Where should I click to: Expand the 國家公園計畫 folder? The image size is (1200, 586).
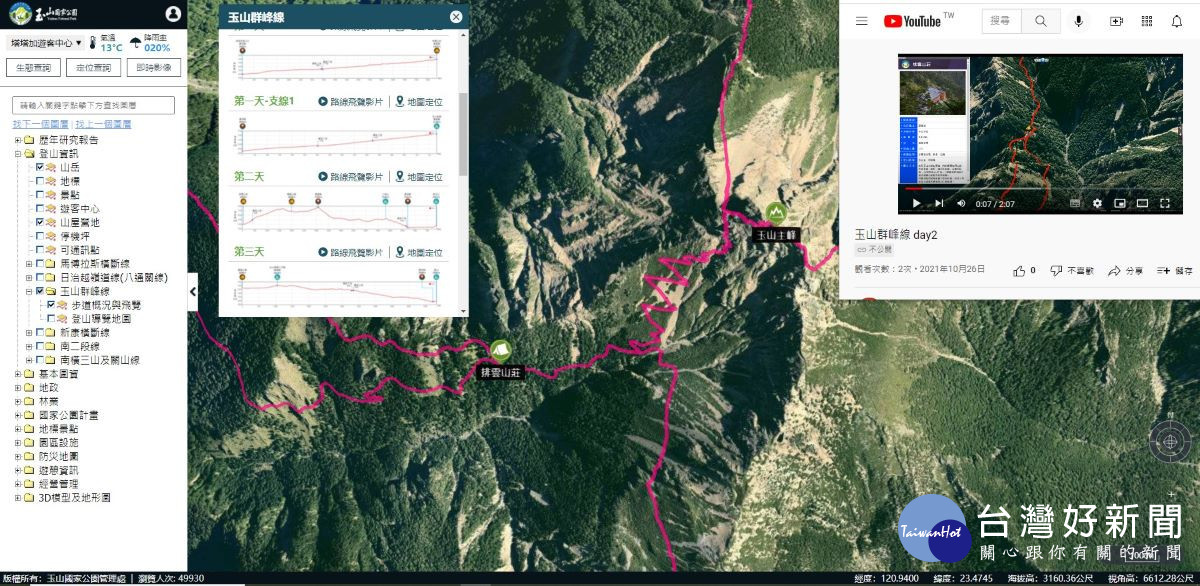(x=17, y=414)
